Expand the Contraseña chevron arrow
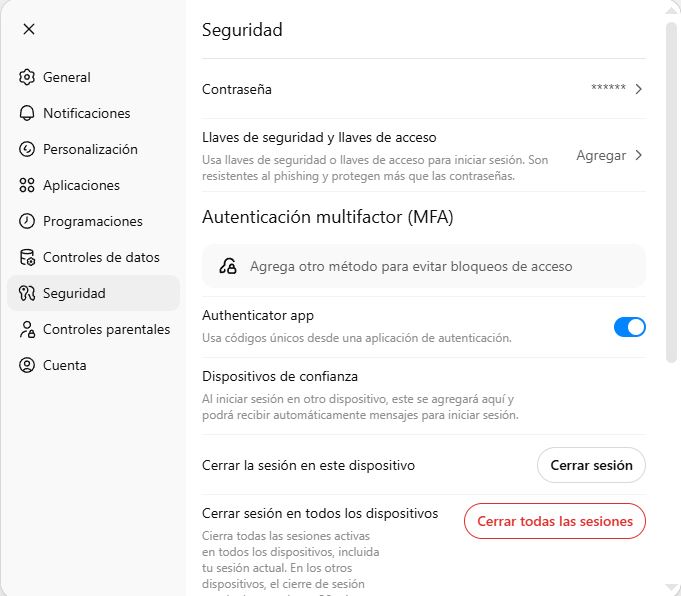Viewport: 681px width, 596px height. coord(638,89)
